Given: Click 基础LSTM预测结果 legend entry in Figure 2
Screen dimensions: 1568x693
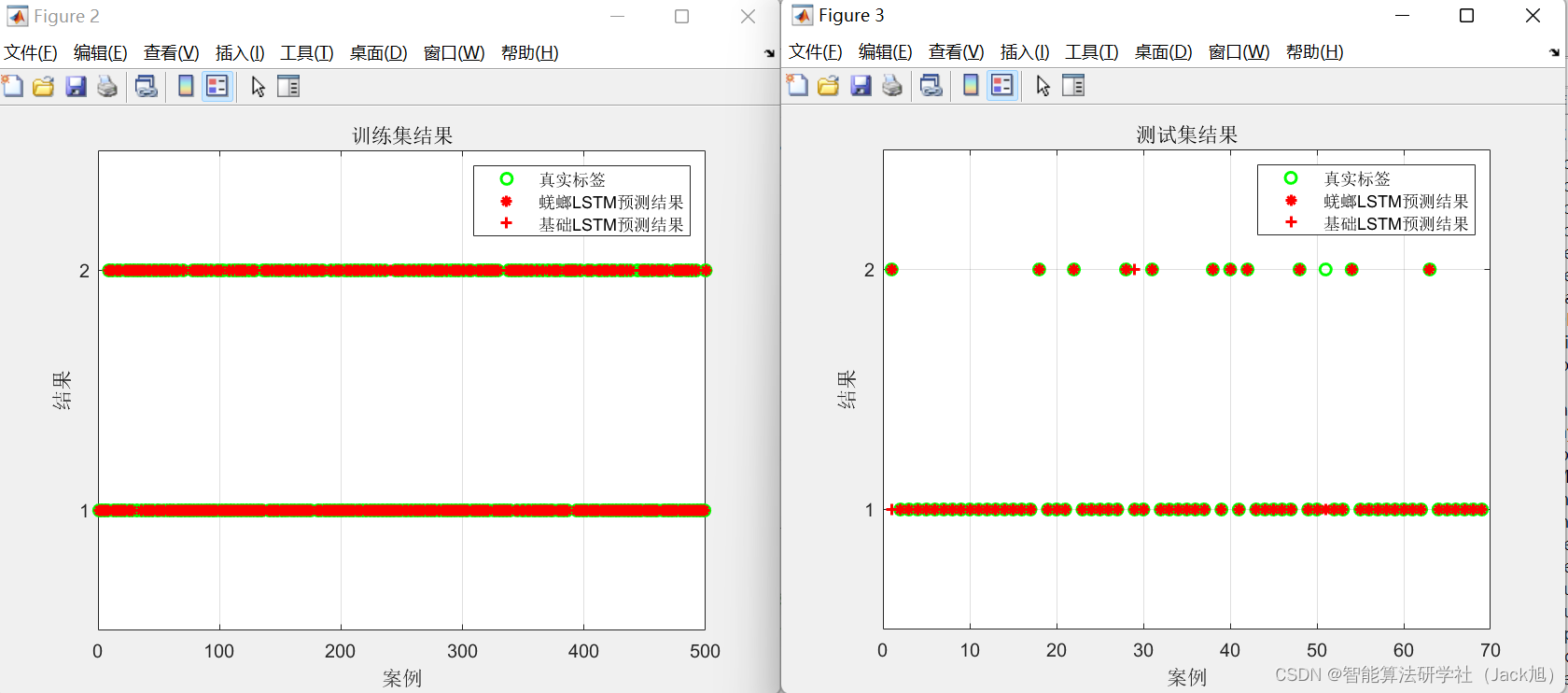Looking at the screenshot, I should tap(611, 224).
